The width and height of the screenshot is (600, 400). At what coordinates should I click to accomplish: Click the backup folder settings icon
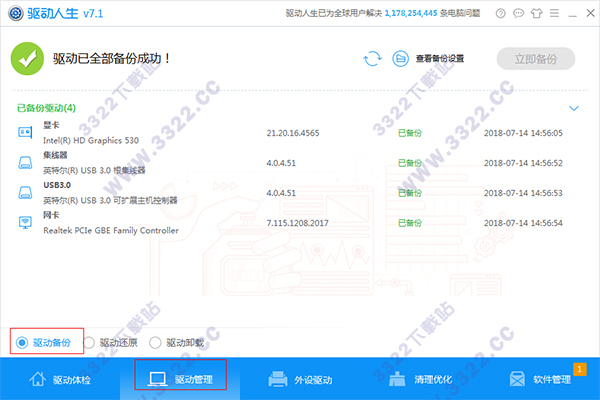(401, 59)
